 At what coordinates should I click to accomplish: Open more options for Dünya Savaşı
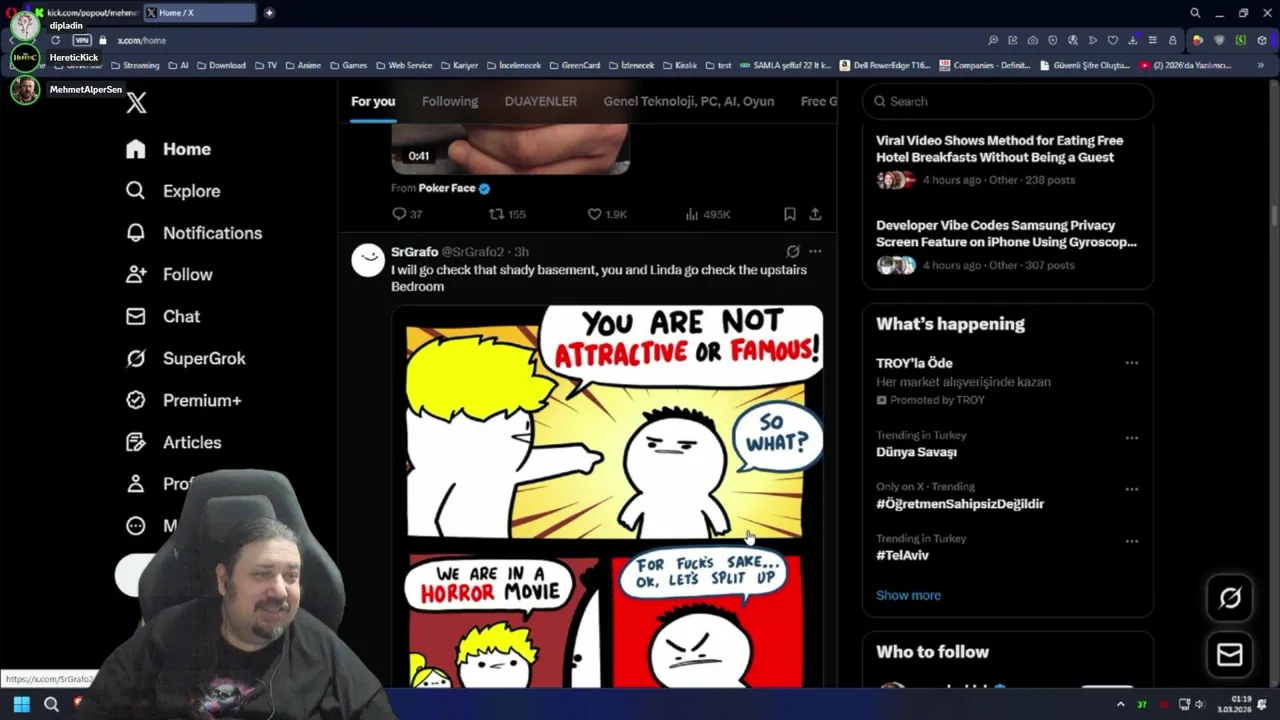(x=1132, y=438)
